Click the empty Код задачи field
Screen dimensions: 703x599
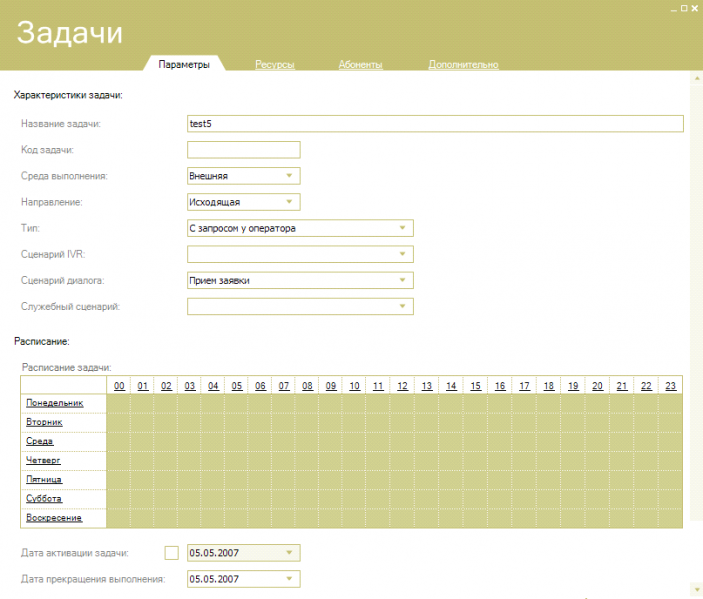[244, 150]
